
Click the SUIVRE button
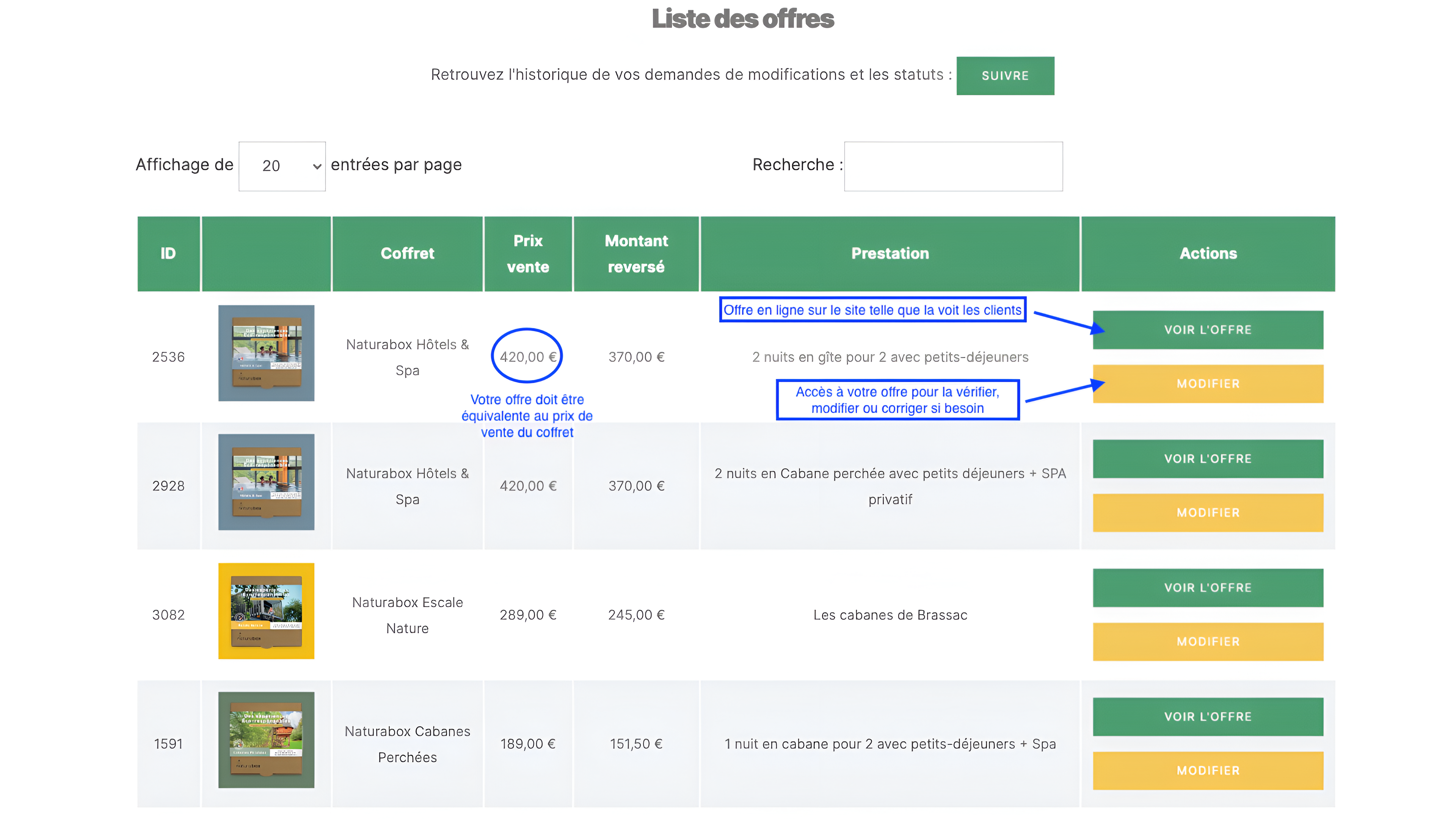pos(1005,76)
